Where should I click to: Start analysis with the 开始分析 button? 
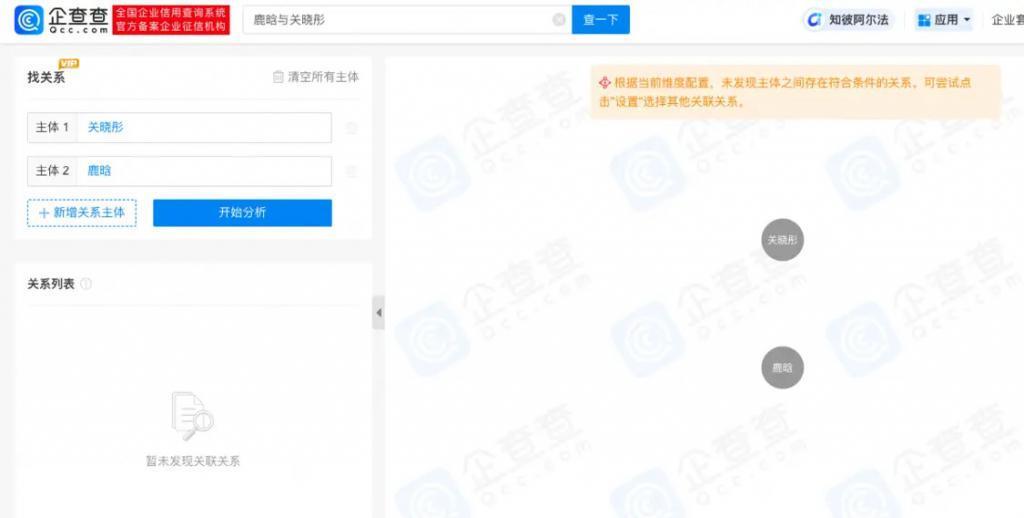point(242,213)
